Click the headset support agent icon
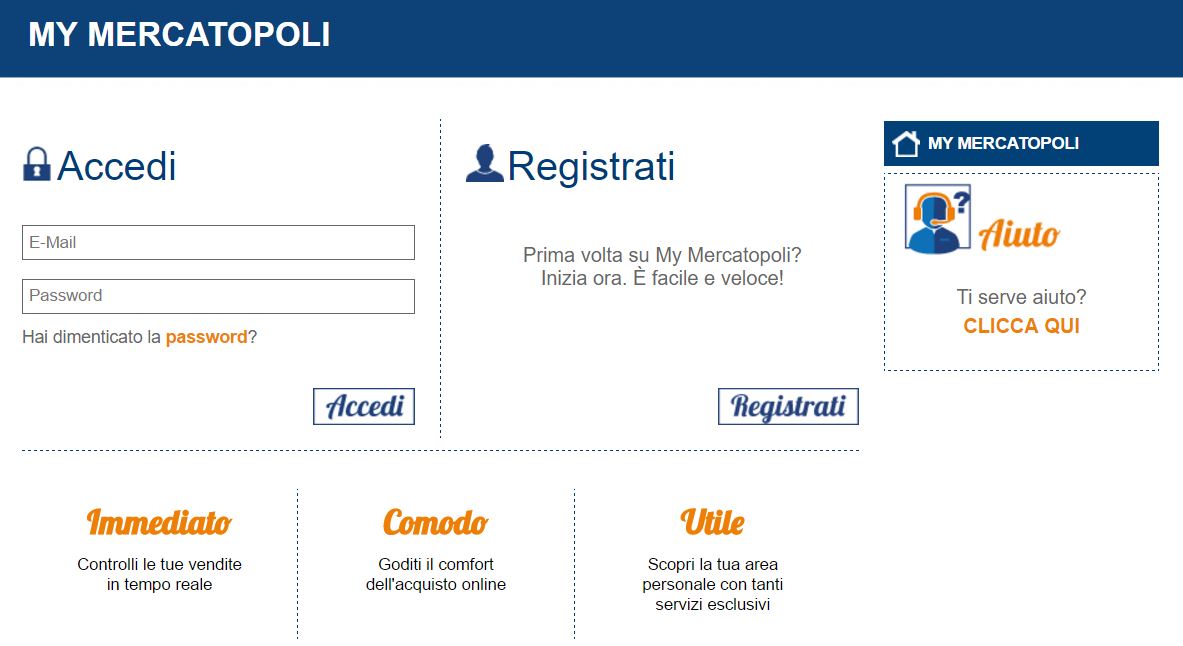The image size is (1183, 646). tap(938, 219)
